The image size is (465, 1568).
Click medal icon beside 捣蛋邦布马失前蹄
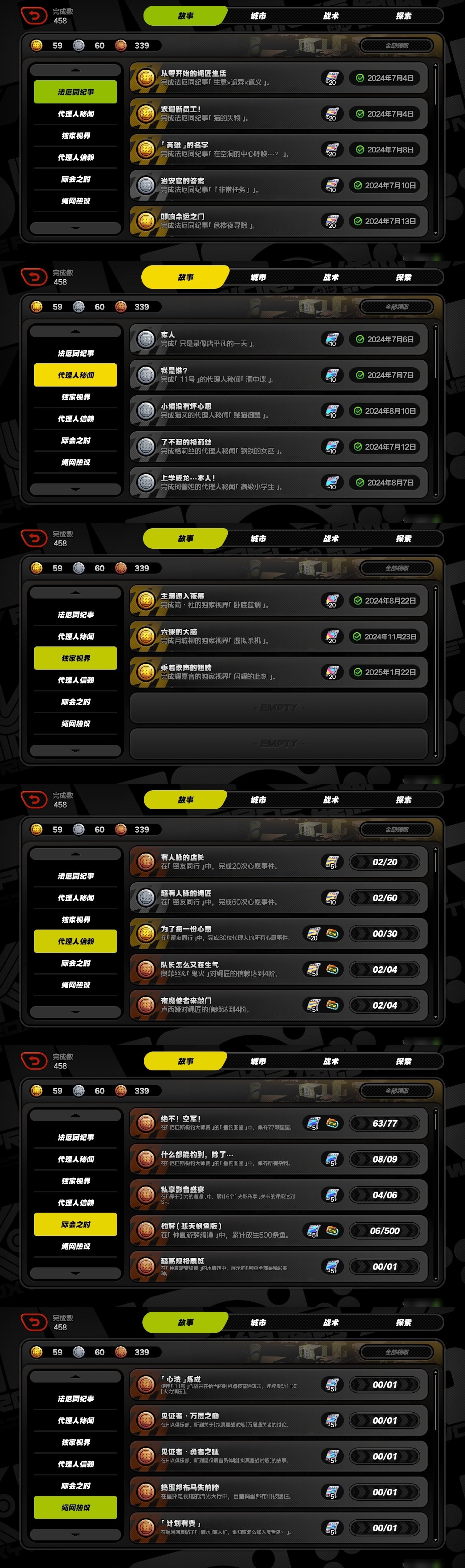coord(146,1493)
